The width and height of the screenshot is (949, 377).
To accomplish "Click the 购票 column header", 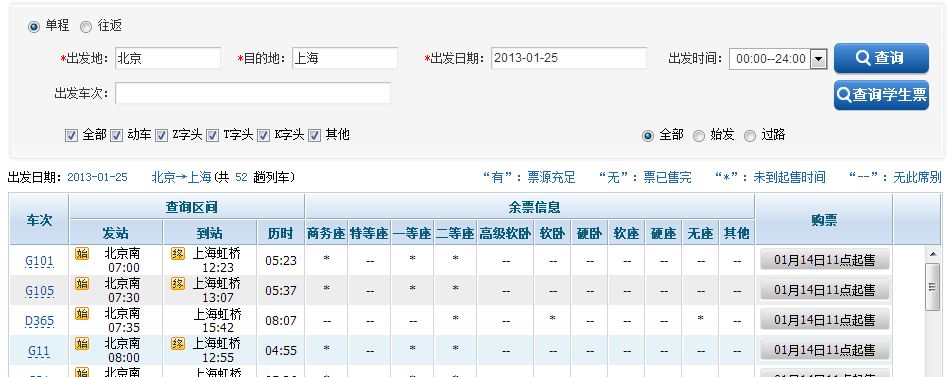I will coord(824,220).
